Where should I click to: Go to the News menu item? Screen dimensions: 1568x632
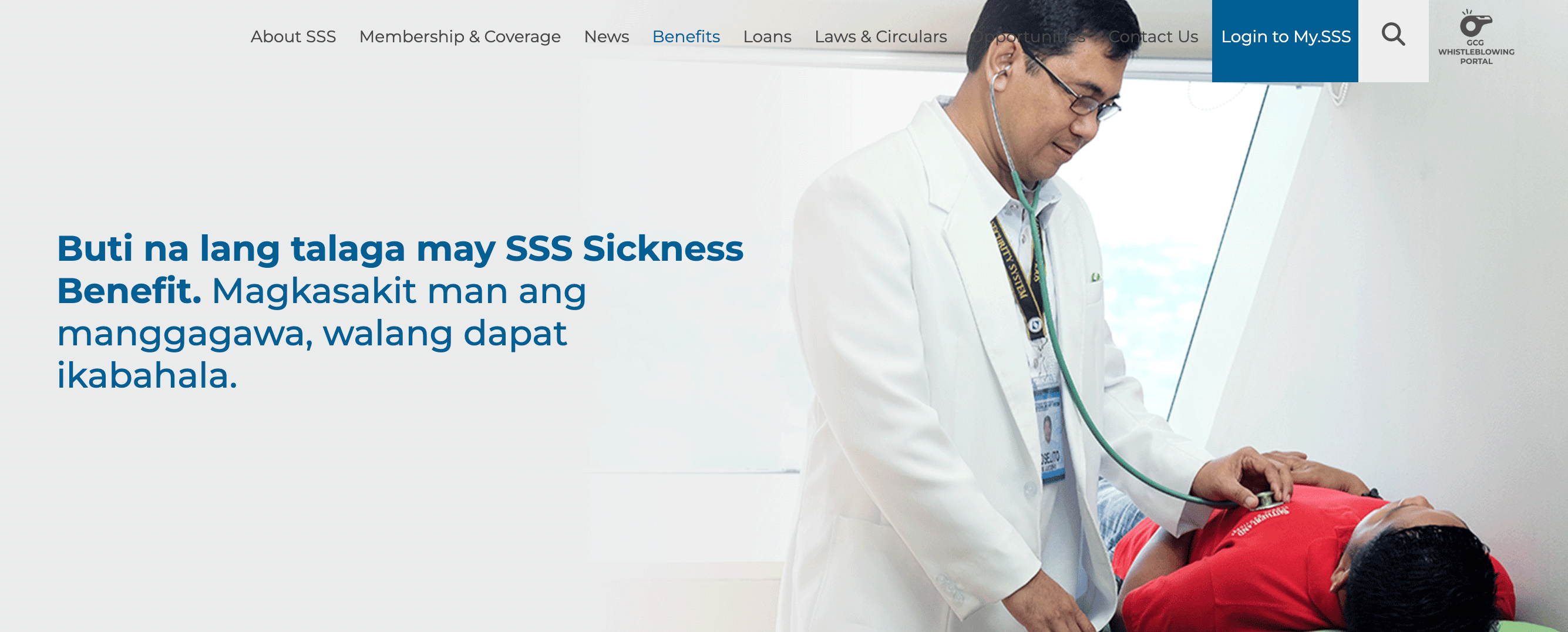click(606, 36)
